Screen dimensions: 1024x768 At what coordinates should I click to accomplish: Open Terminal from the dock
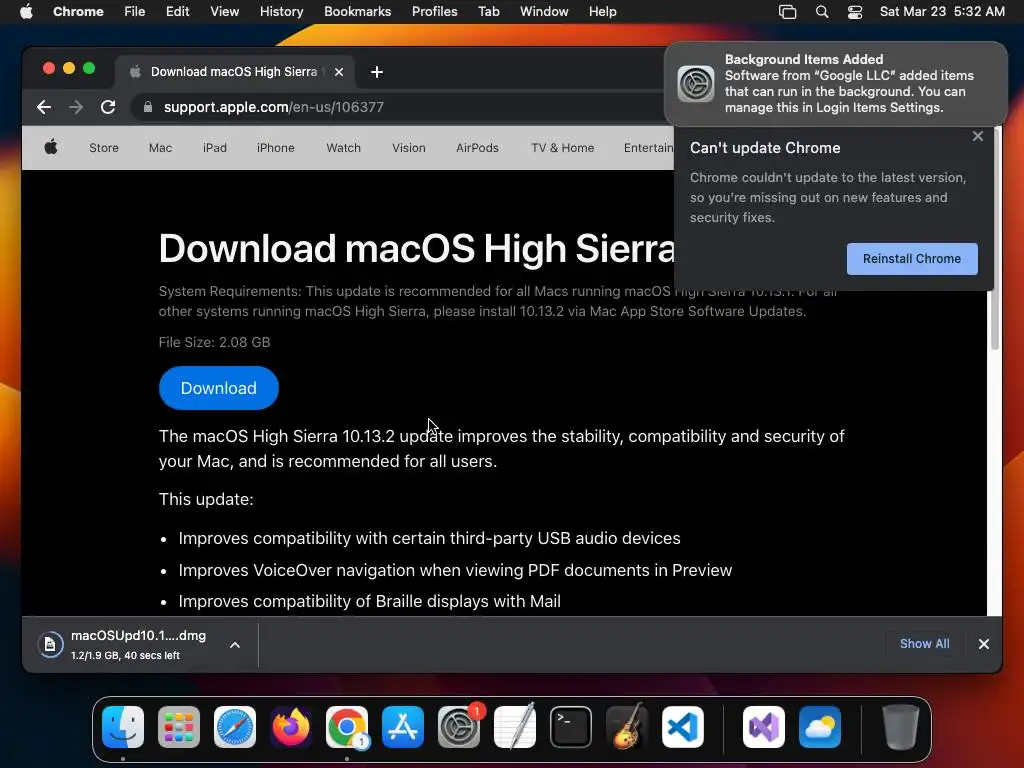tap(571, 727)
